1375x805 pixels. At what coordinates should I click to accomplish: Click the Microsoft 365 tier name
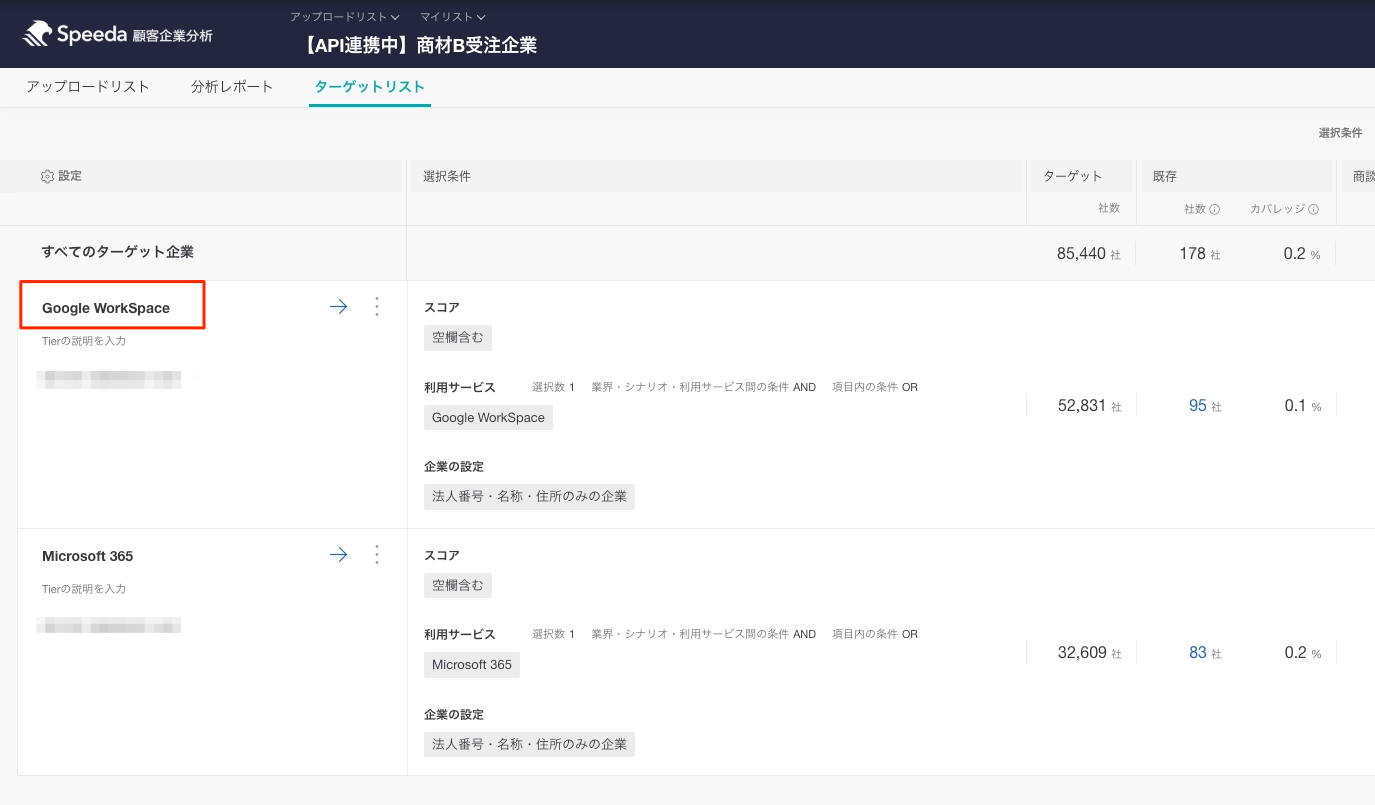(88, 556)
